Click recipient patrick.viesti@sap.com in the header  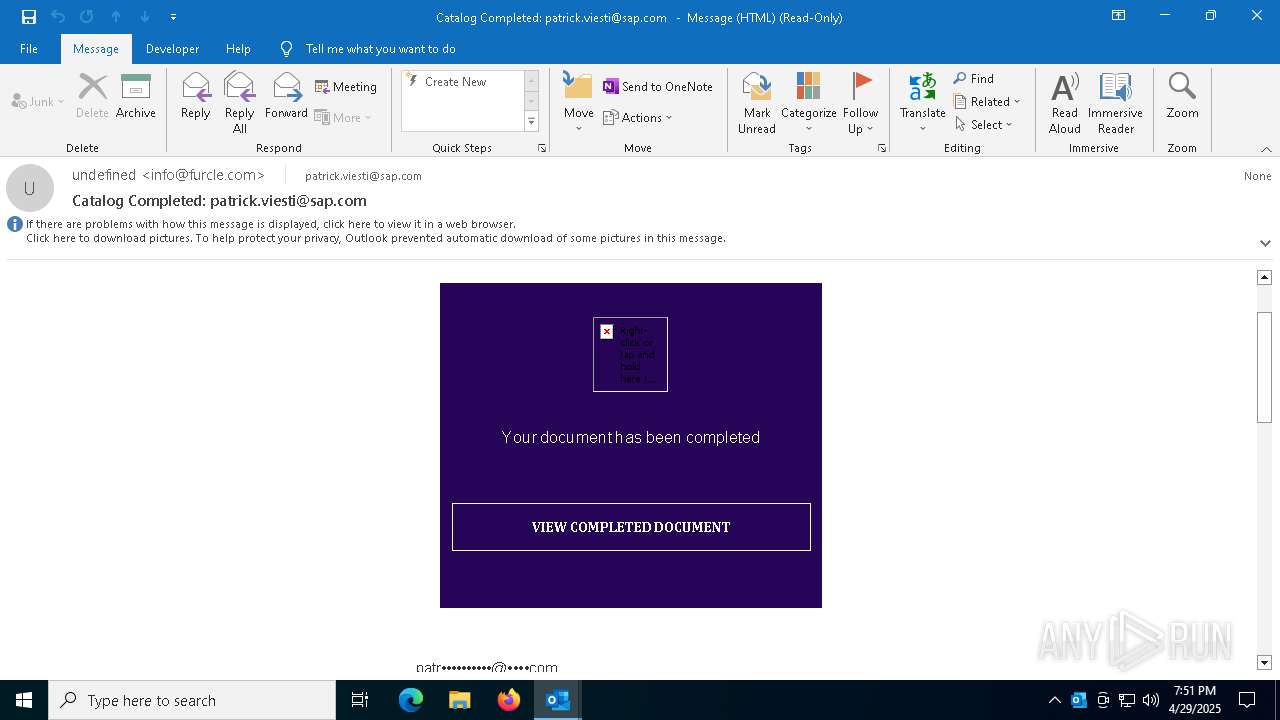pyautogui.click(x=363, y=176)
